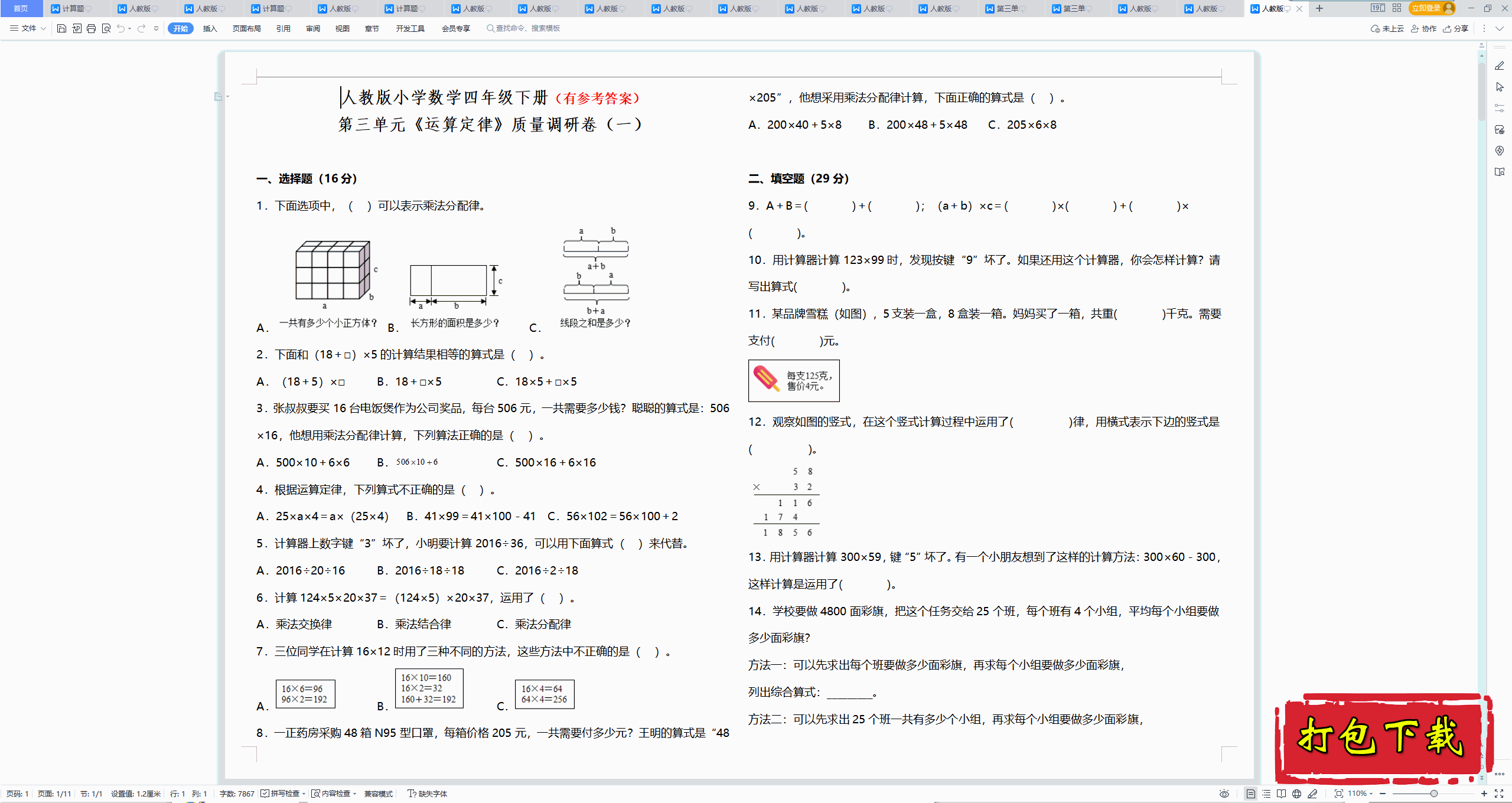Open the undo history dropdown arrow

click(130, 28)
